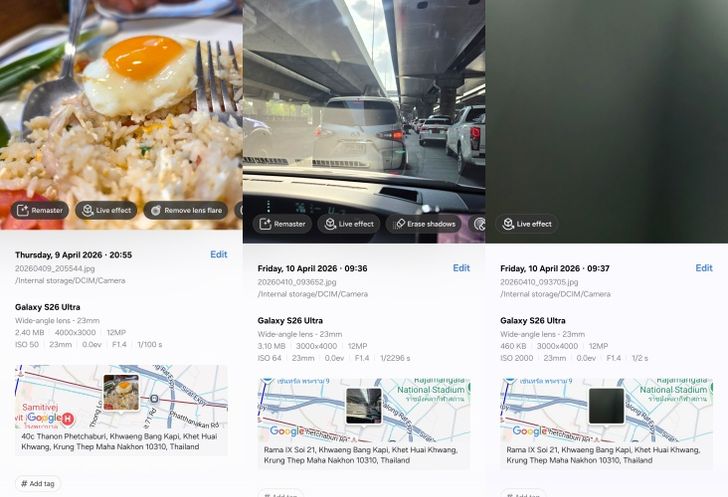This screenshot has height=497, width=728.
Task: Open dark photo thumbnail on the map
Action: point(606,406)
